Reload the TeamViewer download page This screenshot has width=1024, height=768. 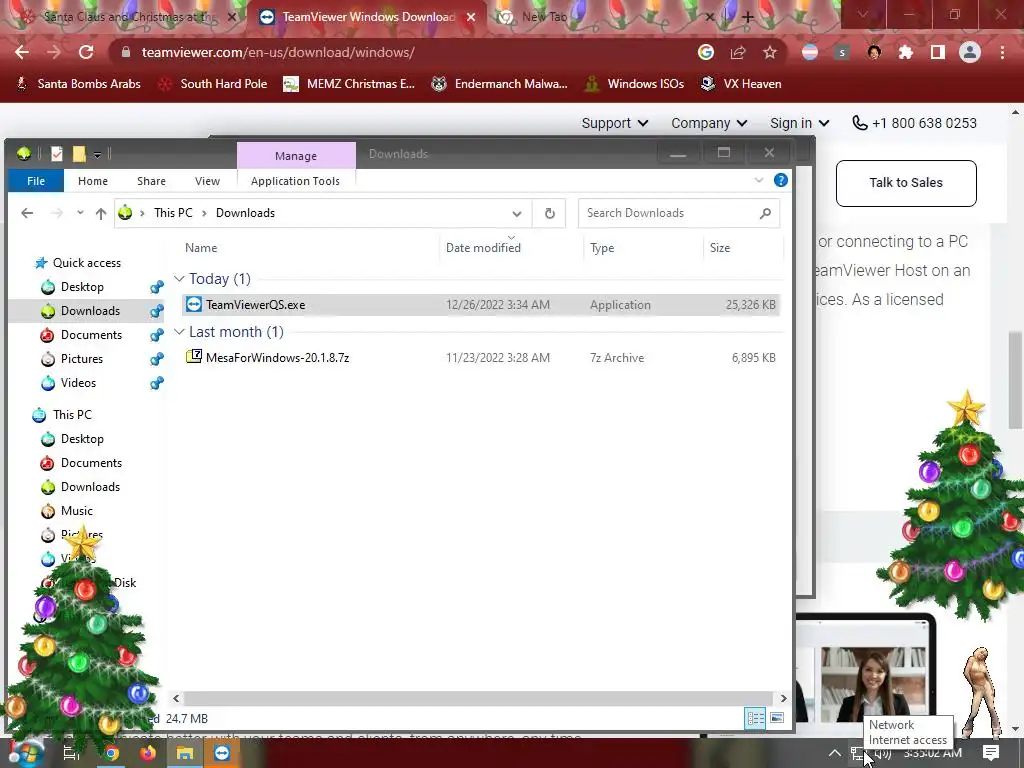coord(86,52)
